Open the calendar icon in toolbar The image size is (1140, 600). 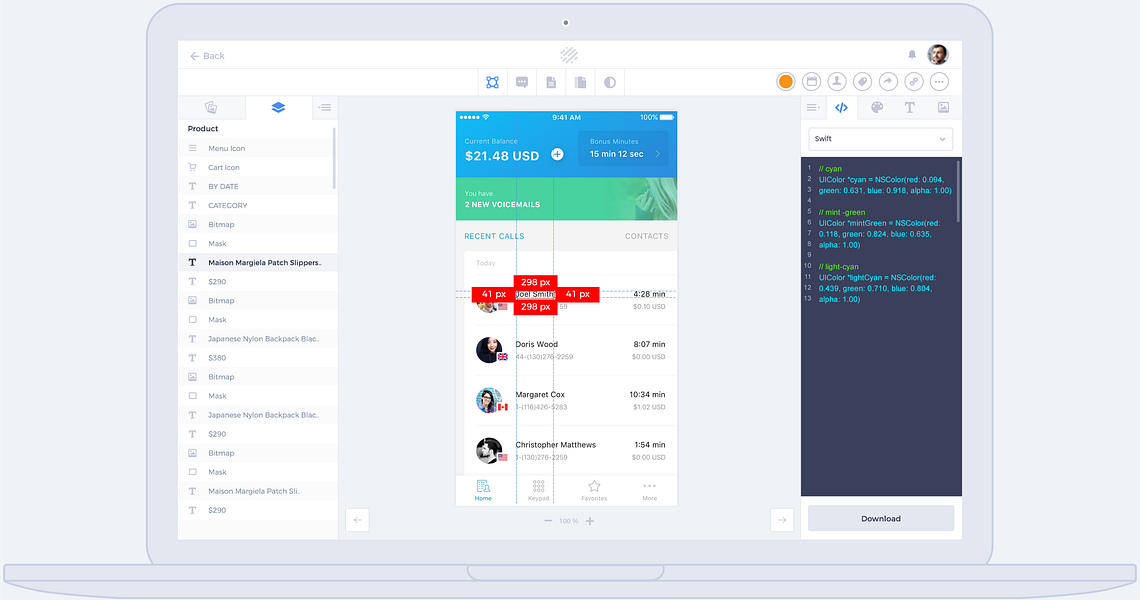pyautogui.click(x=811, y=81)
